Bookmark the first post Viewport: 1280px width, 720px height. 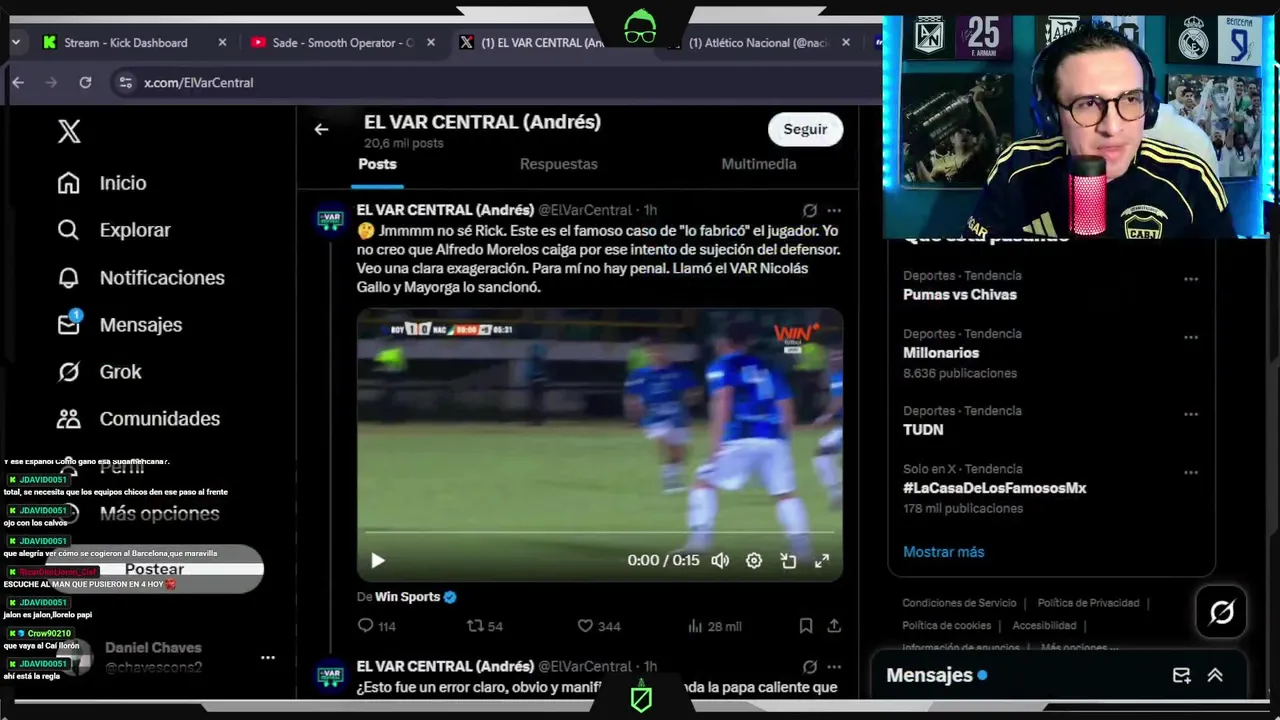[806, 626]
